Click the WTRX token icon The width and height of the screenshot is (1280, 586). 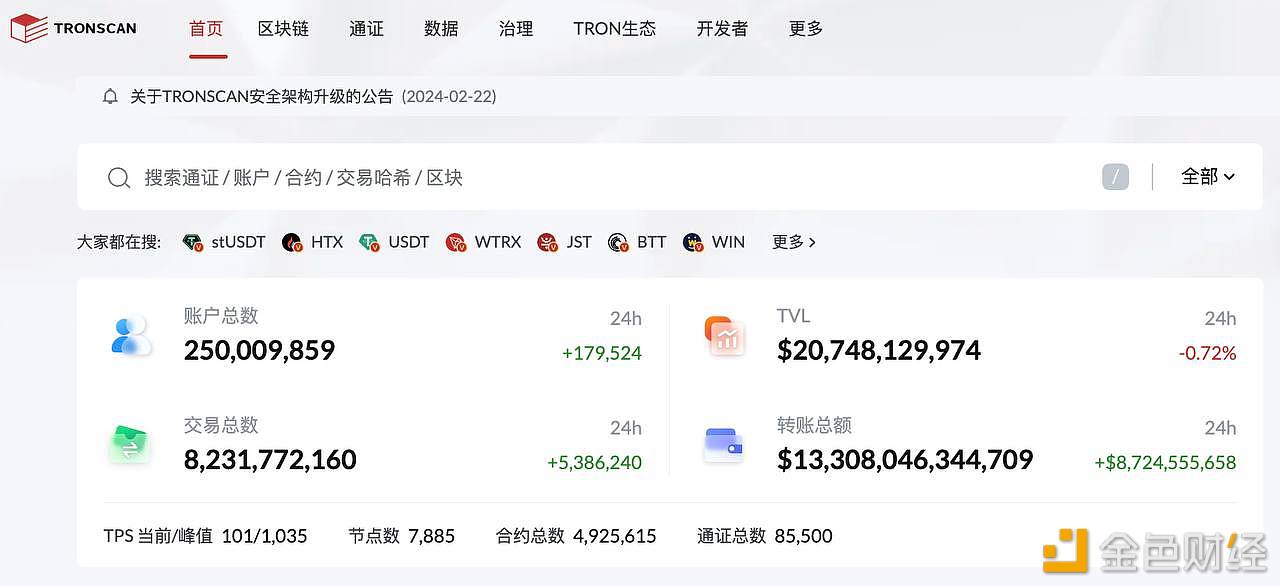pos(456,242)
